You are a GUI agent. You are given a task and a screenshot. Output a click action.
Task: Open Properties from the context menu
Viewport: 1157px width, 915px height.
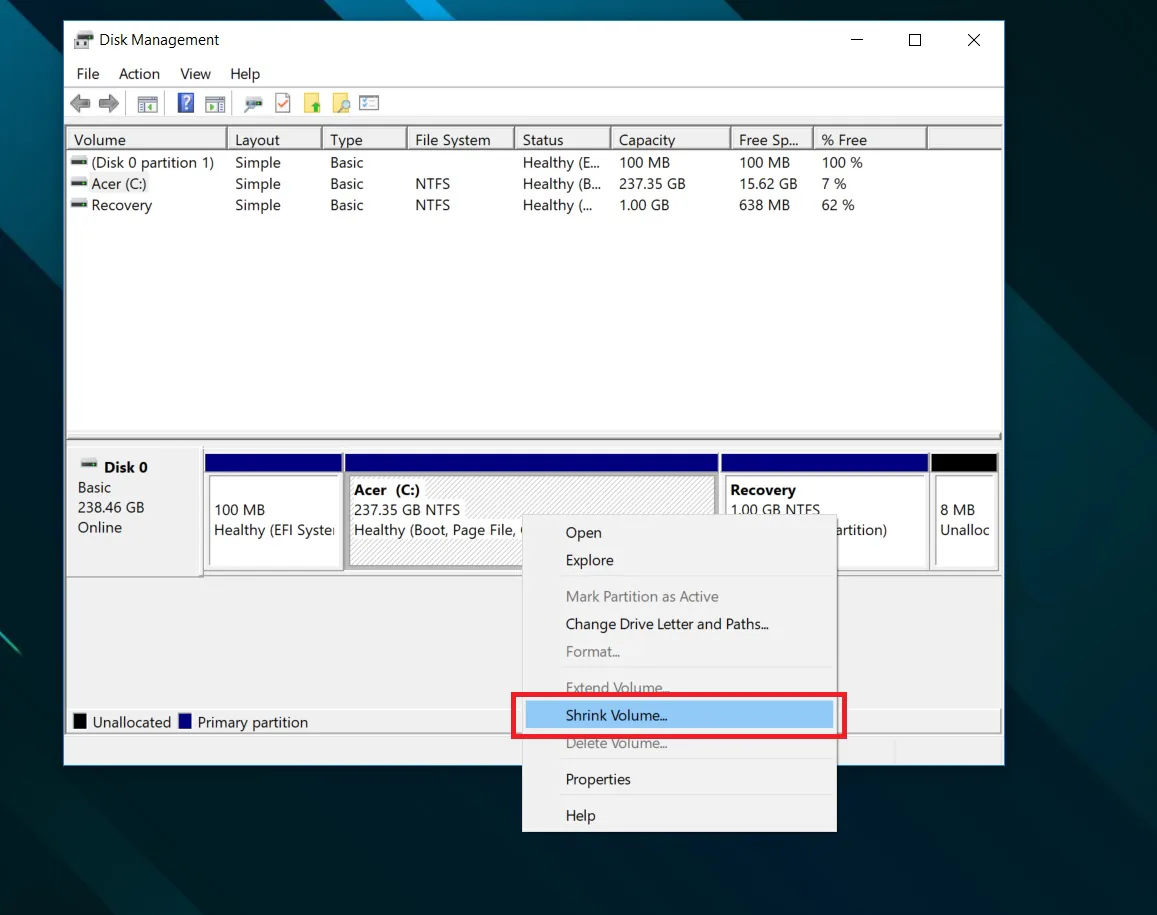click(679, 779)
